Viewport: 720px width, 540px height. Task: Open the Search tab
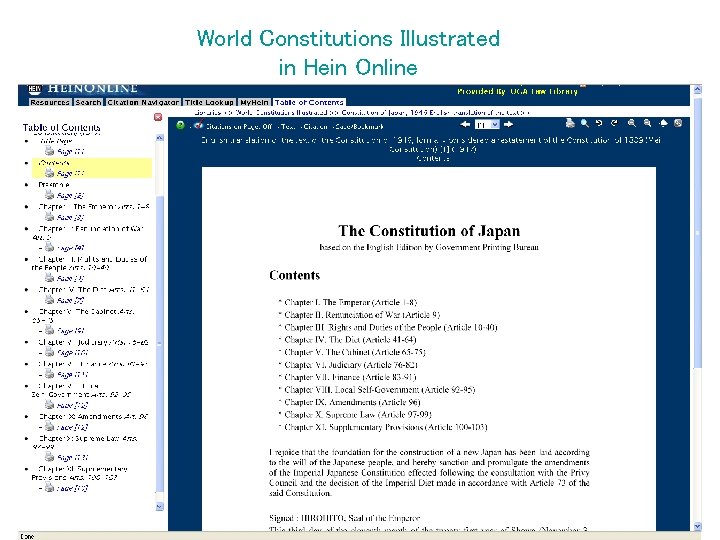click(x=88, y=102)
